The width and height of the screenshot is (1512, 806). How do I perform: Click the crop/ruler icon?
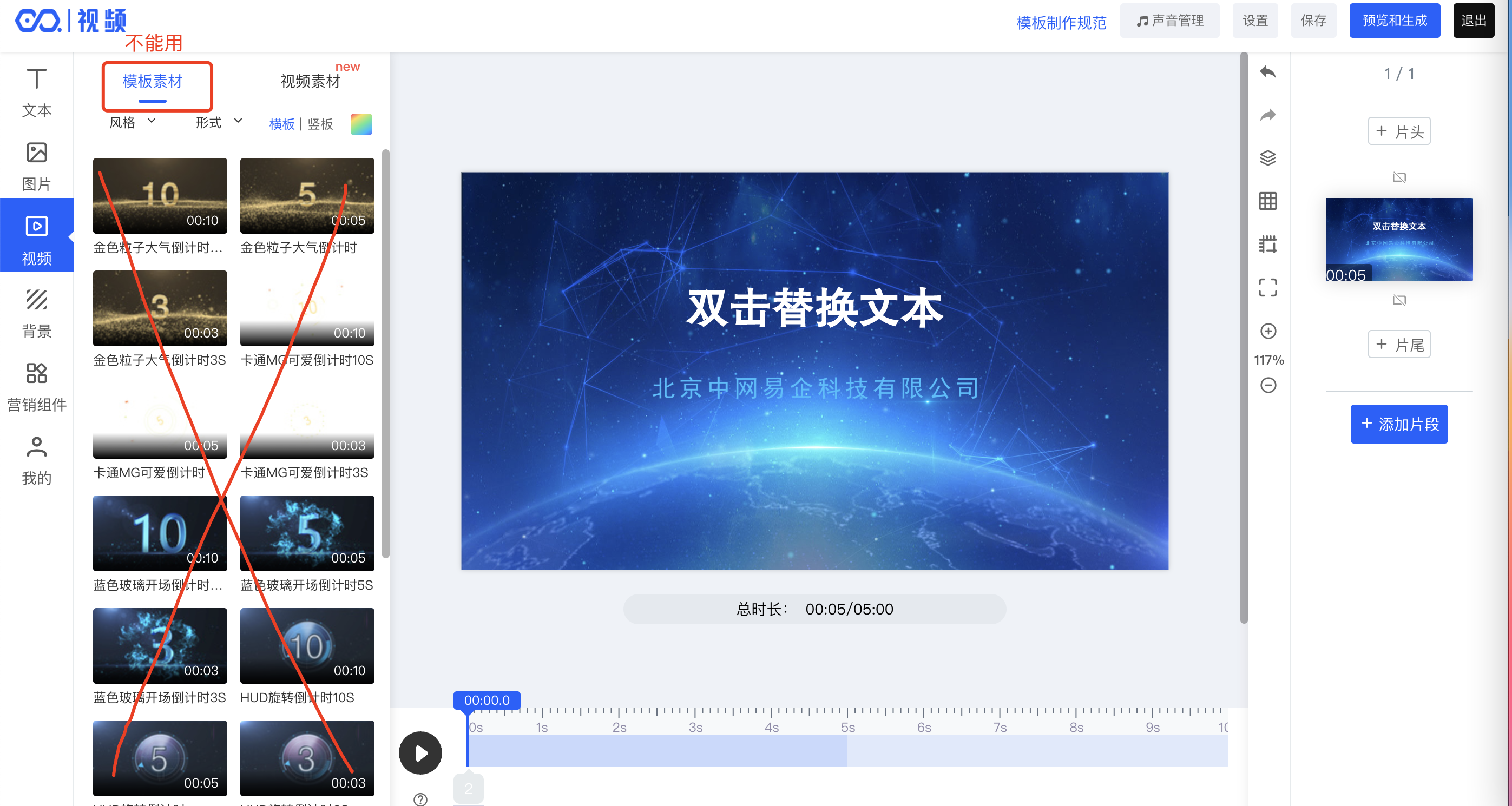[1268, 244]
